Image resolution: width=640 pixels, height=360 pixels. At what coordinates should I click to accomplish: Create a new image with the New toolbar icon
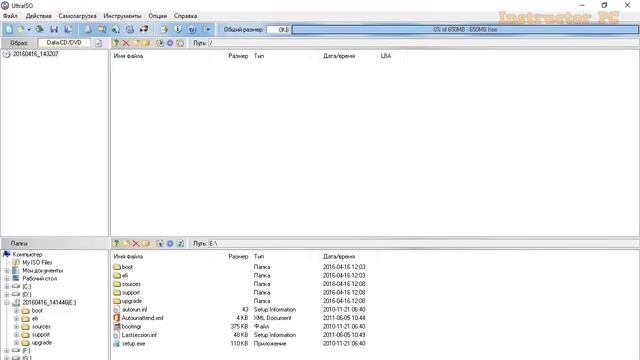coord(9,29)
